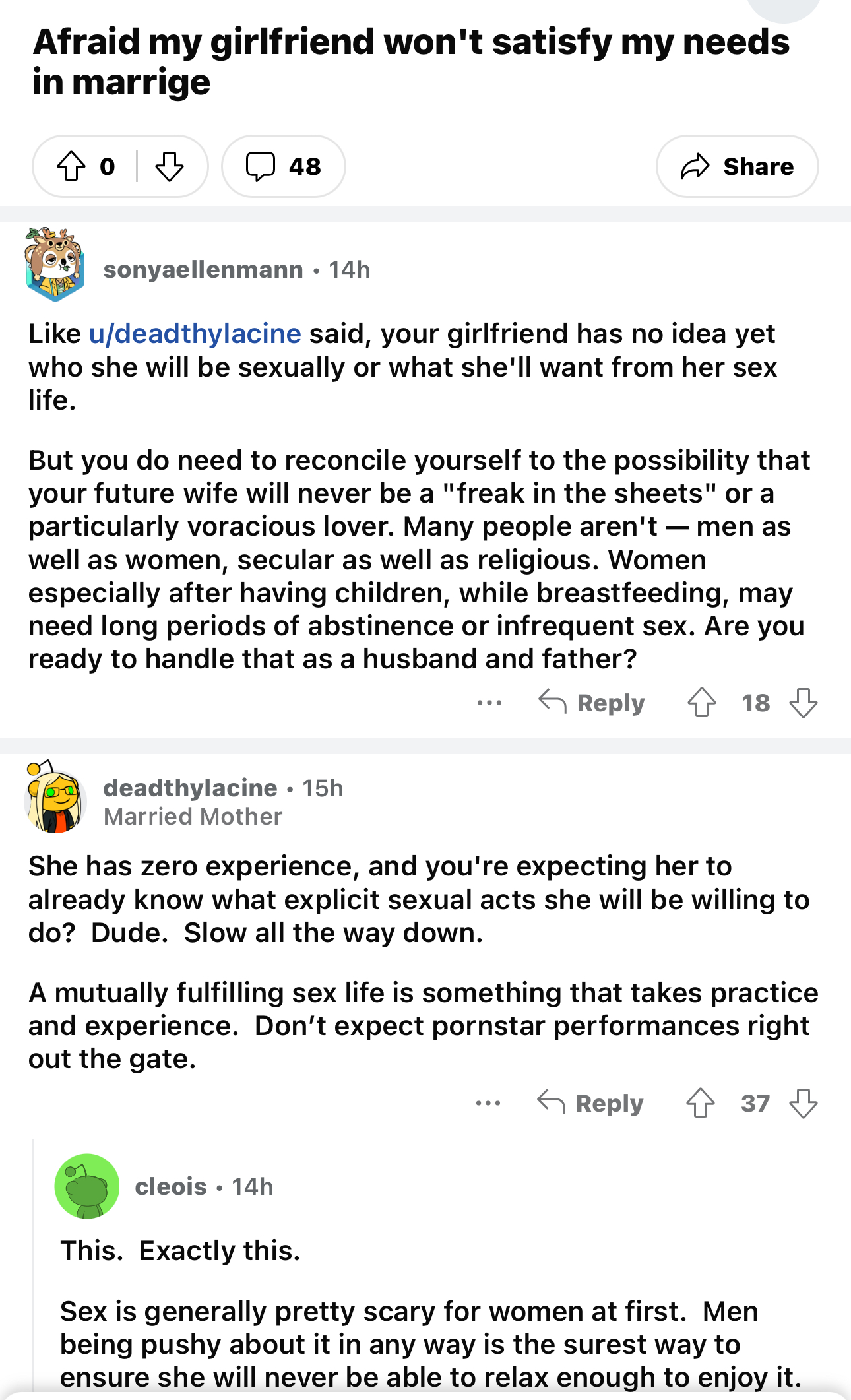Reply to deadthylacine's comment
The height and width of the screenshot is (1400, 851).
pyautogui.click(x=590, y=1103)
